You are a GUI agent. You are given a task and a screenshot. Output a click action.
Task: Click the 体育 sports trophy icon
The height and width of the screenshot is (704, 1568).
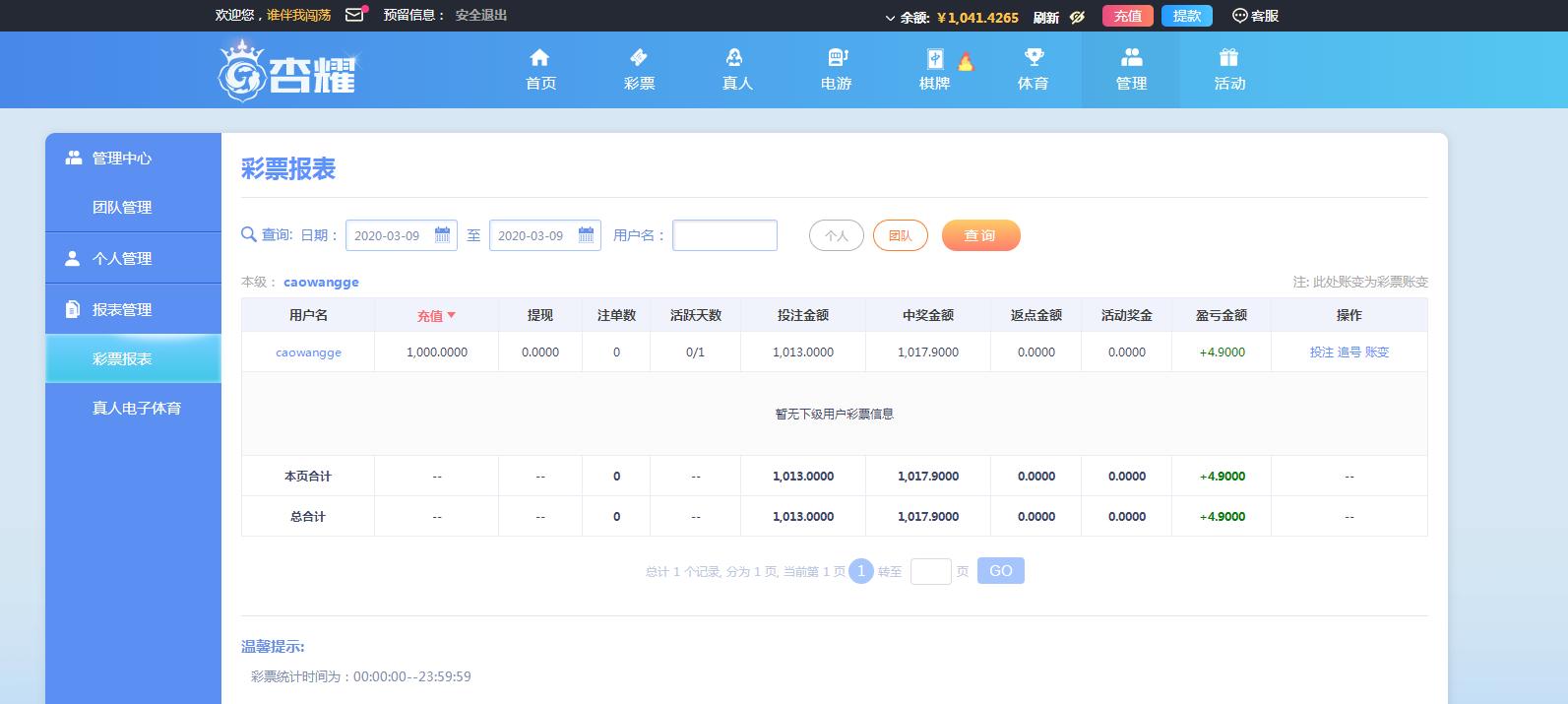[1033, 57]
